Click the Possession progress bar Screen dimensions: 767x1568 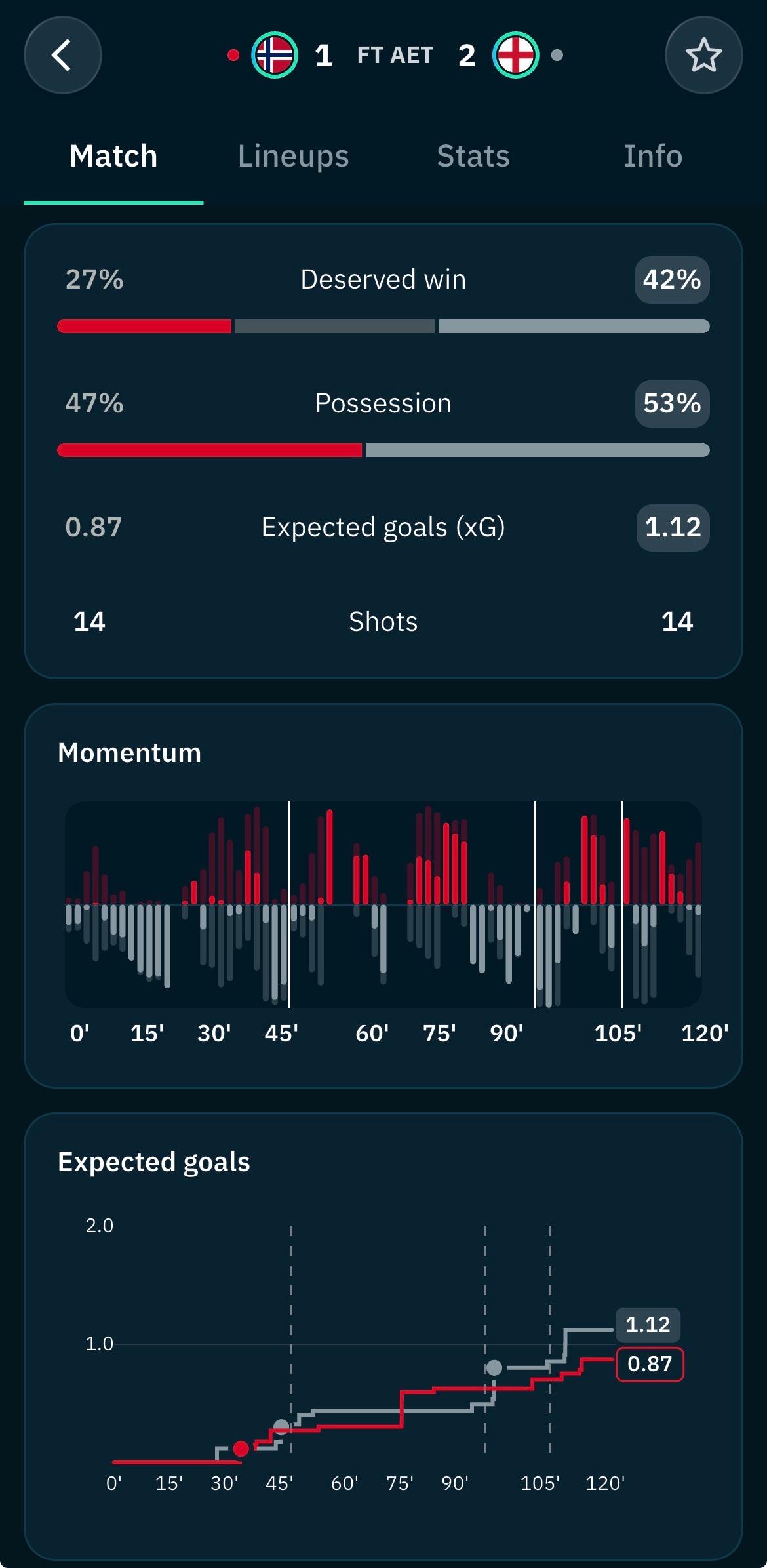[x=383, y=450]
